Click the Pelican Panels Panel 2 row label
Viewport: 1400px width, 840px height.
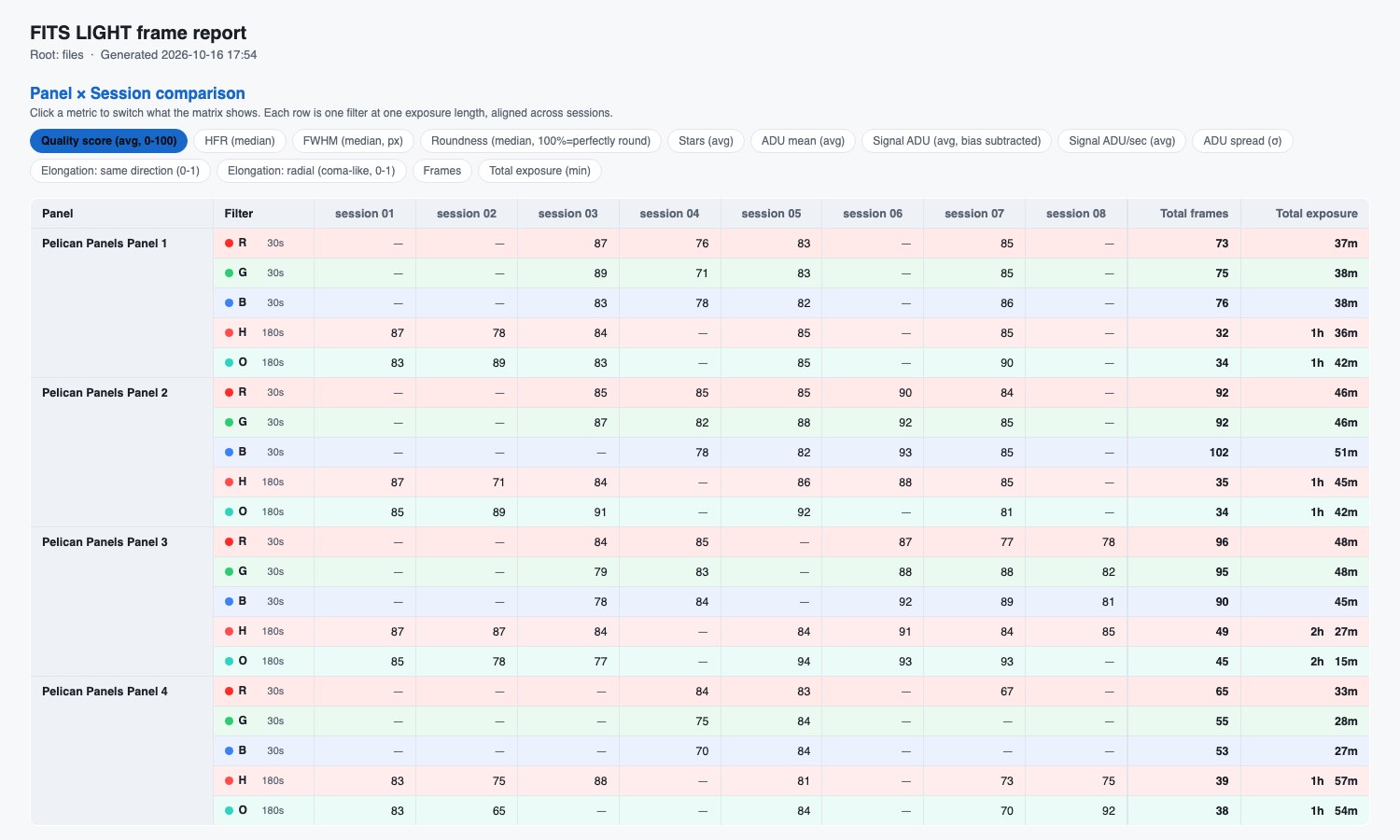[105, 393]
